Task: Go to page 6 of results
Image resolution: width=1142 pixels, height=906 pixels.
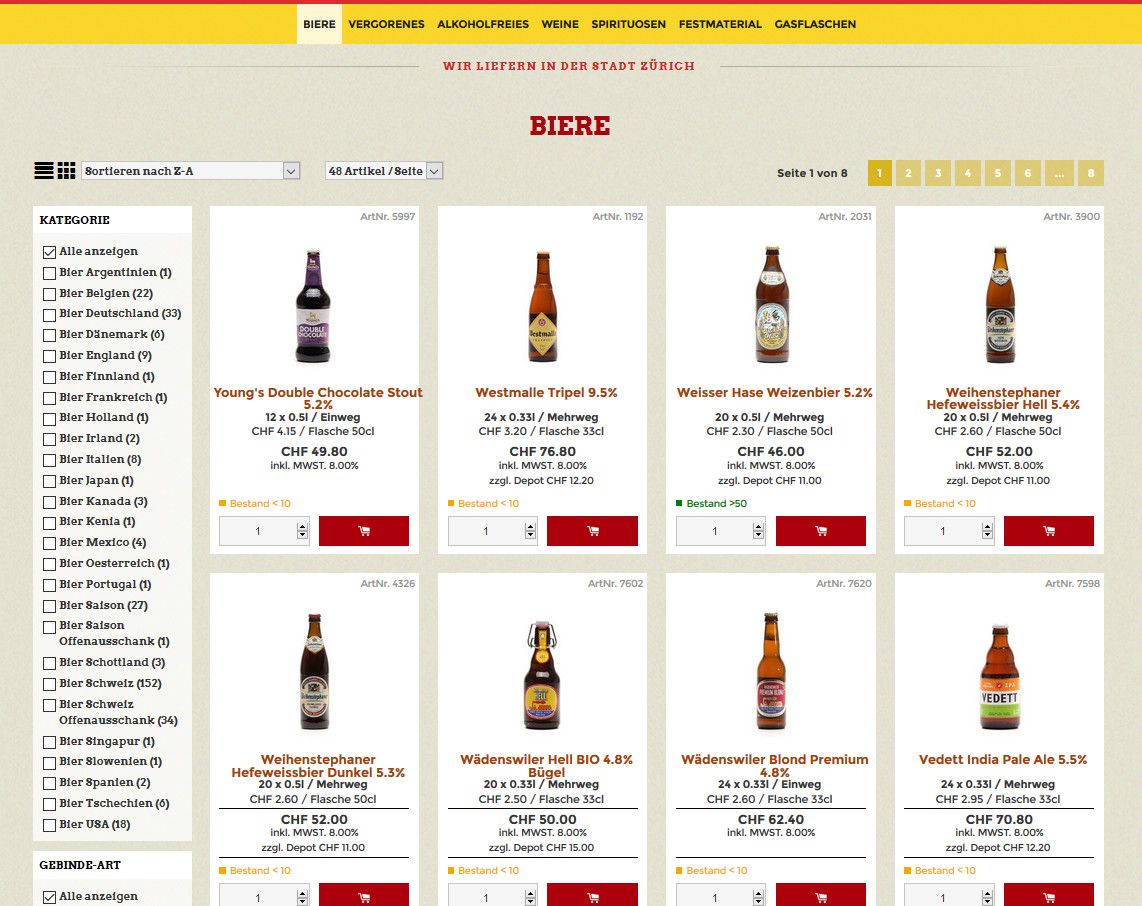Action: coord(1028,173)
